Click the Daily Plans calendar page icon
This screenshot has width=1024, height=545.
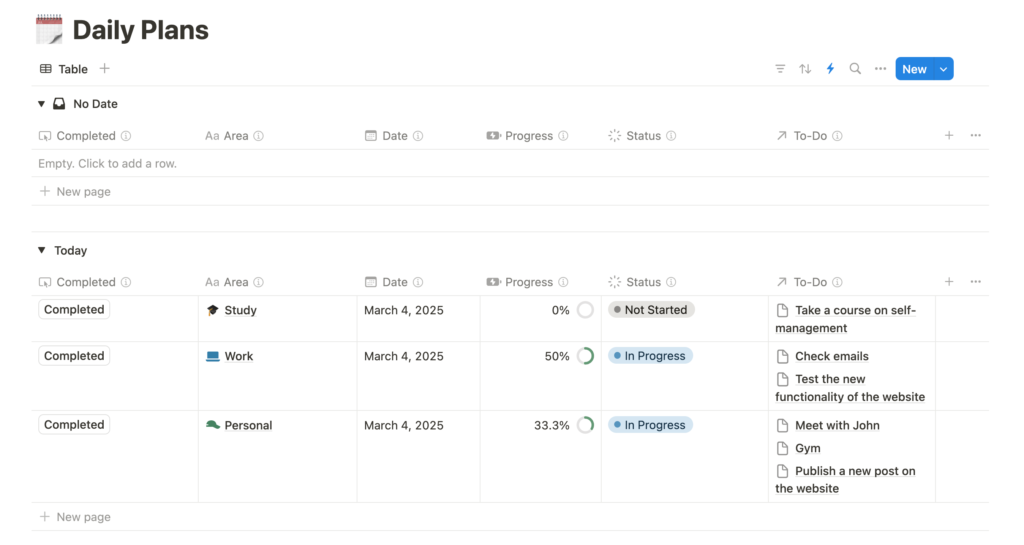tap(49, 30)
